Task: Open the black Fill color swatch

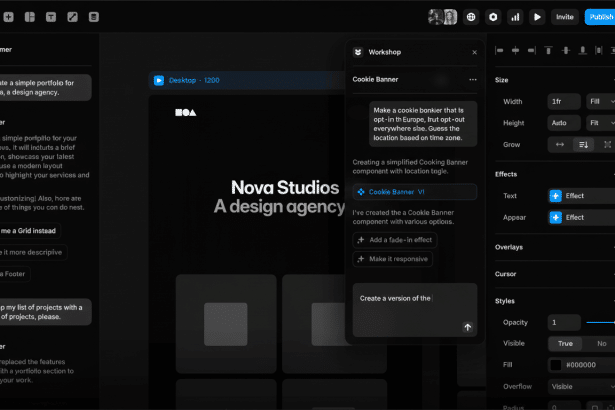Action: pyautogui.click(x=556, y=365)
